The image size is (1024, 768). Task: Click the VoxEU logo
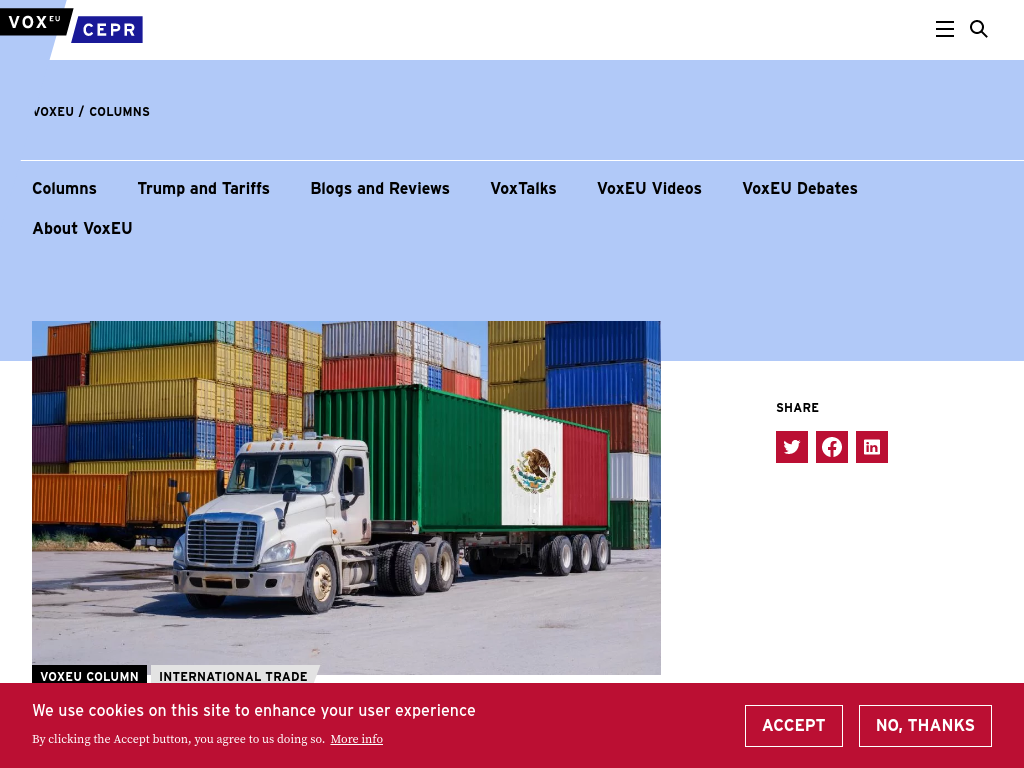pos(35,22)
